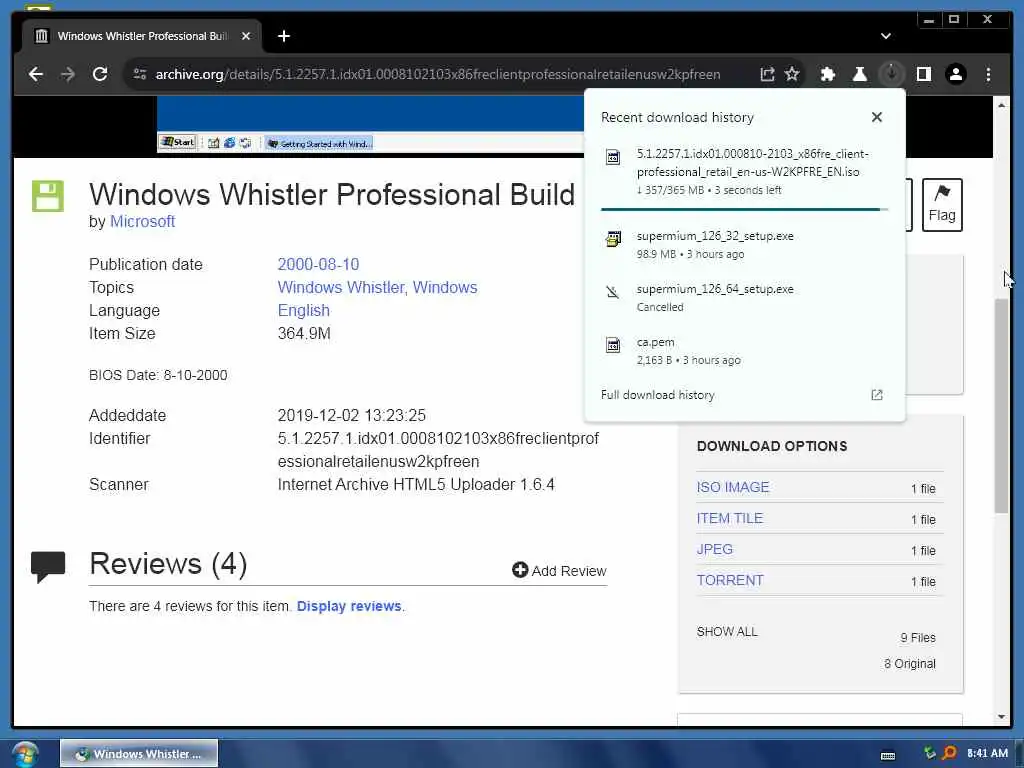This screenshot has width=1024, height=768.
Task: Click the supermium_126_32_setup installer icon
Action: pyautogui.click(x=613, y=239)
